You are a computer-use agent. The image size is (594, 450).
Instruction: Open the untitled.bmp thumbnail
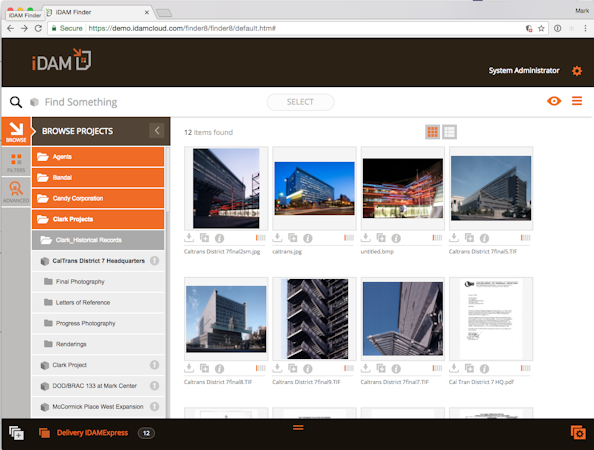(403, 188)
